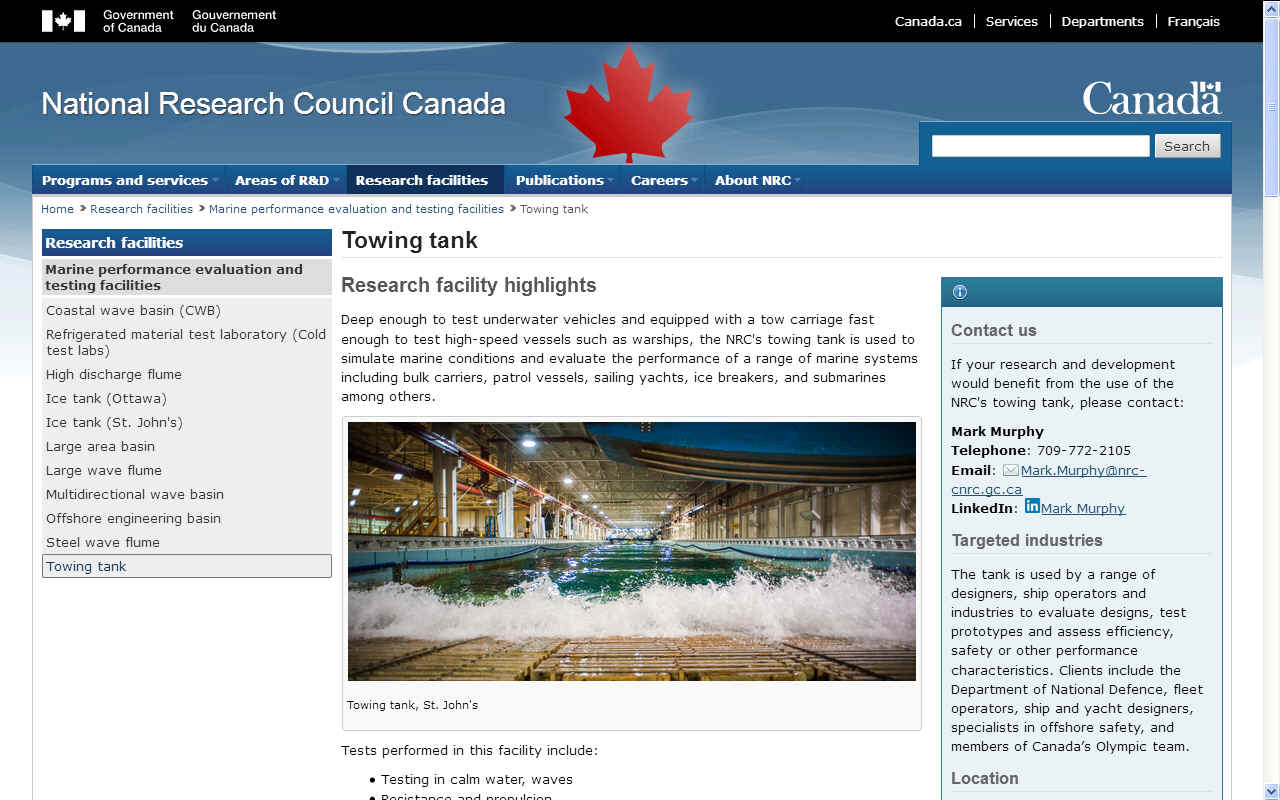Click the Contact us heading
The height and width of the screenshot is (800, 1280).
[x=994, y=331]
